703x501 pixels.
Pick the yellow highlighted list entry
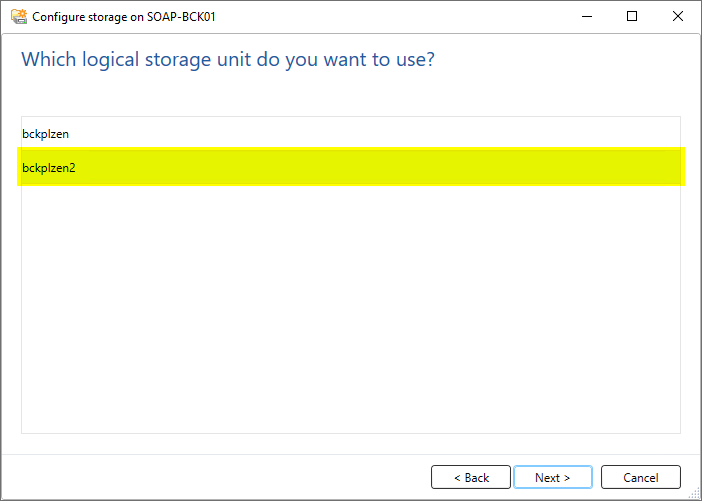click(x=351, y=167)
